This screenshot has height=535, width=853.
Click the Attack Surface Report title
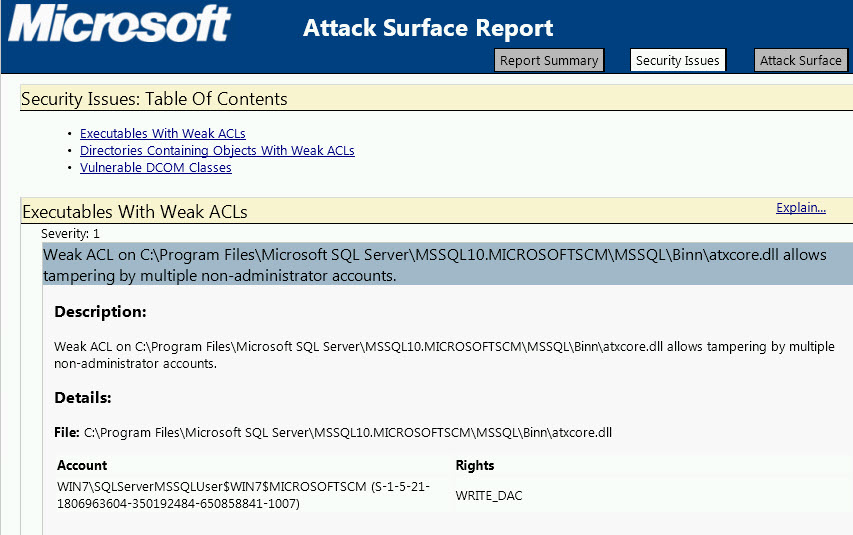click(428, 28)
